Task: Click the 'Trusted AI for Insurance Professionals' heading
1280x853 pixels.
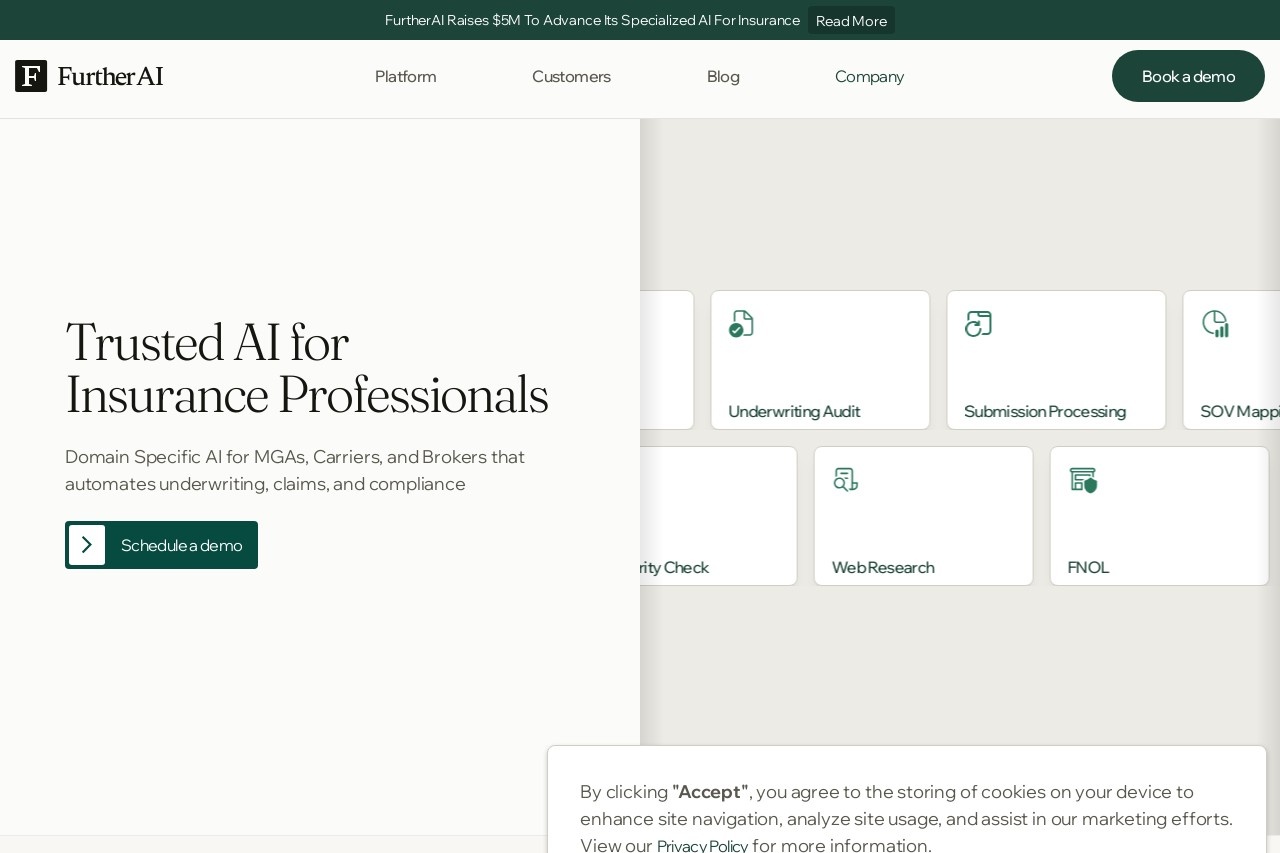Action: click(x=307, y=369)
